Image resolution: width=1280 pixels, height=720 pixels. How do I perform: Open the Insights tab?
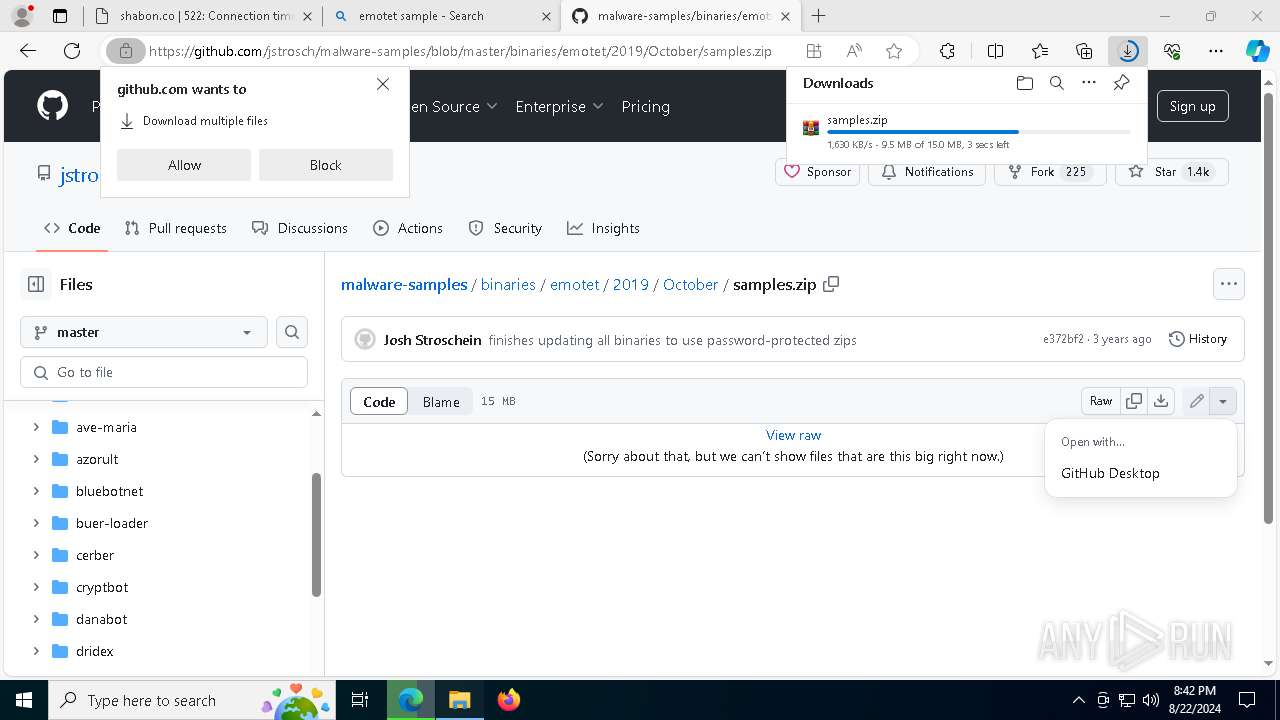[x=603, y=228]
